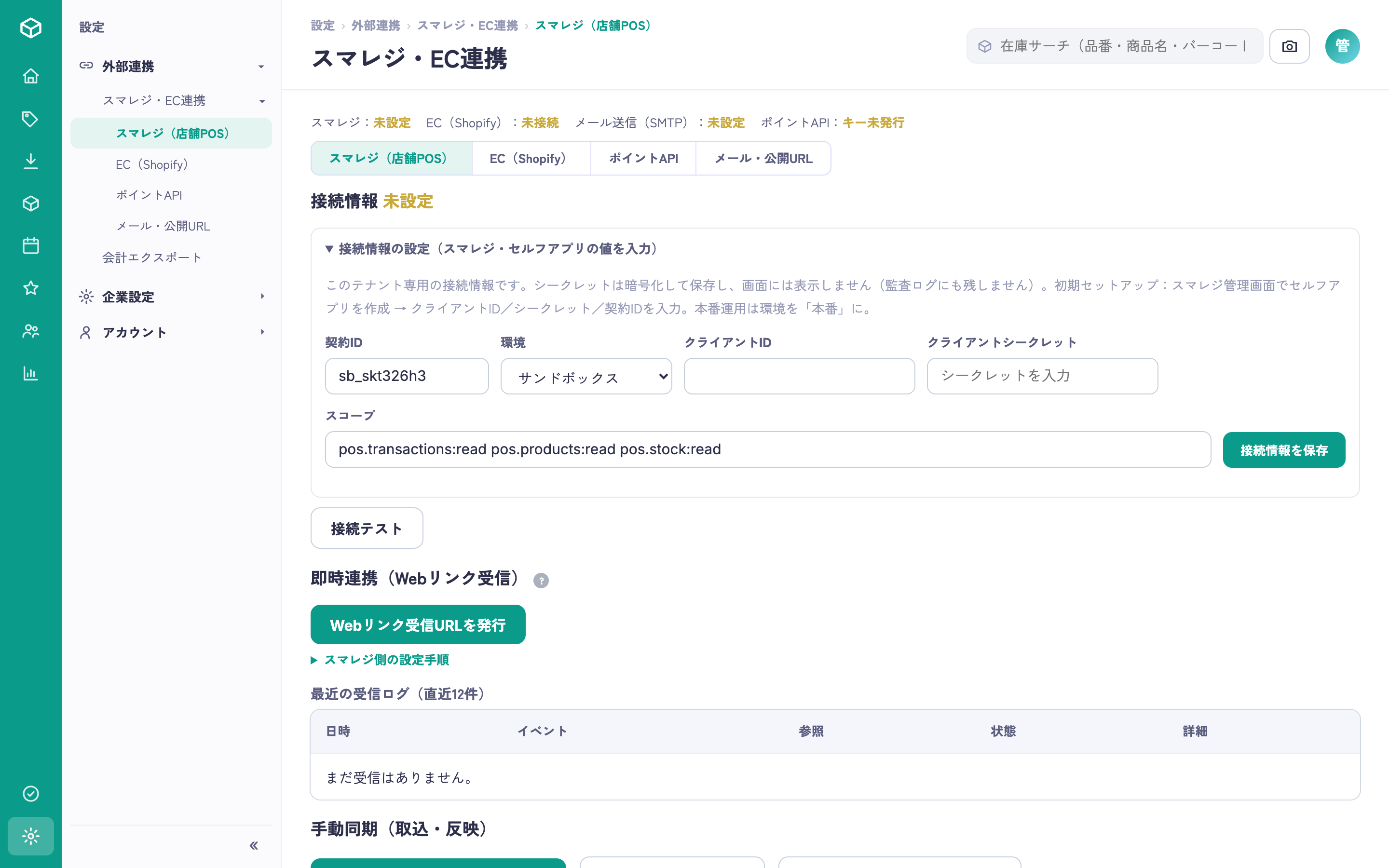The width and height of the screenshot is (1389, 868).
Task: Click the 接続テスト button
Action: 367,528
